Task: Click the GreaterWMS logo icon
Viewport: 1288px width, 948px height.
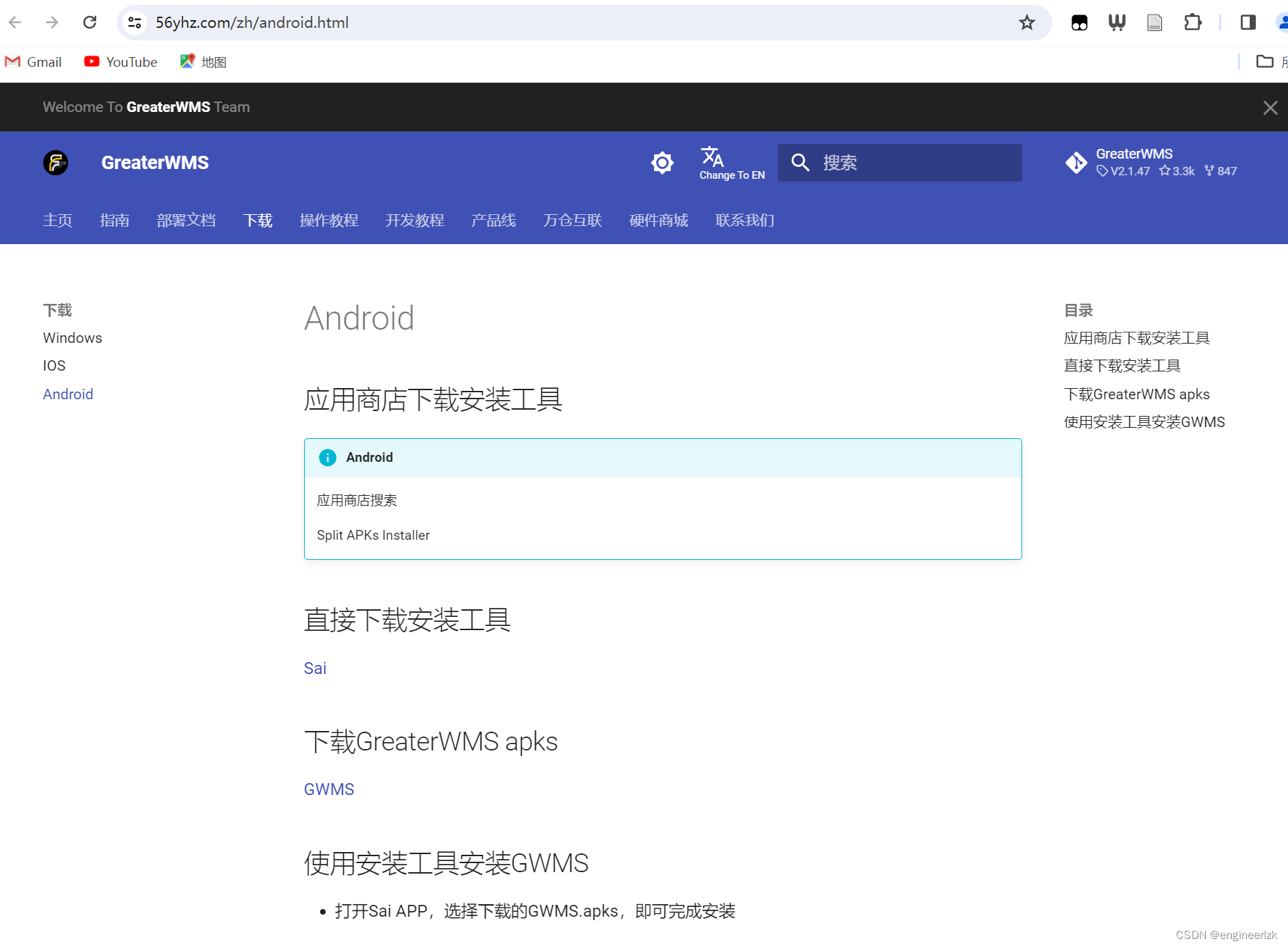Action: [x=56, y=163]
